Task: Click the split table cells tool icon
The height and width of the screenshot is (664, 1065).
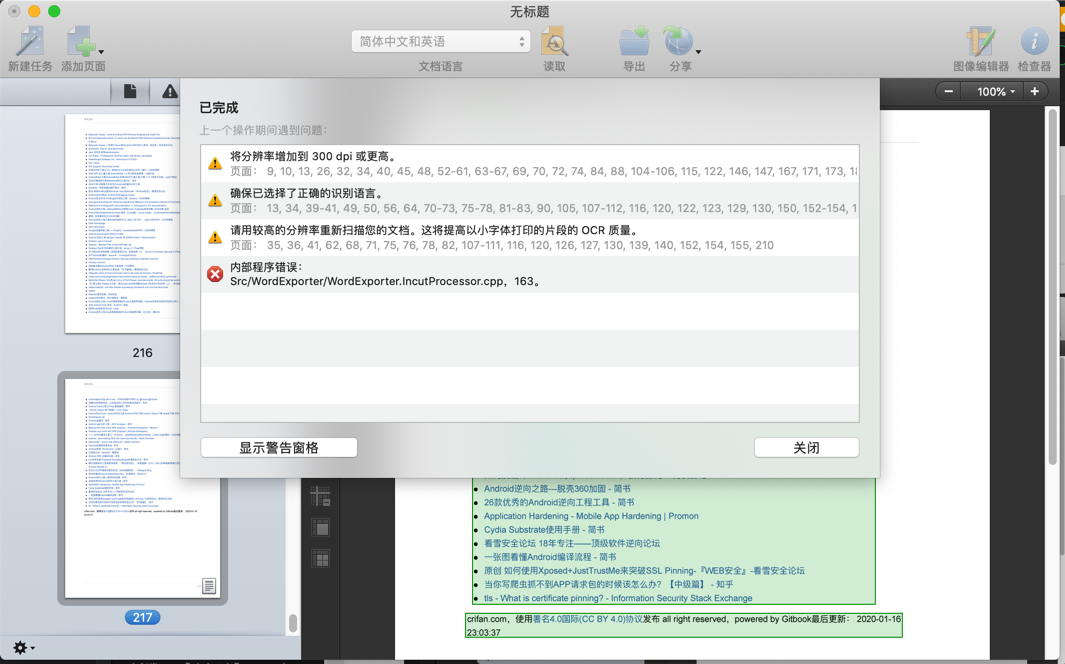Action: tap(320, 558)
